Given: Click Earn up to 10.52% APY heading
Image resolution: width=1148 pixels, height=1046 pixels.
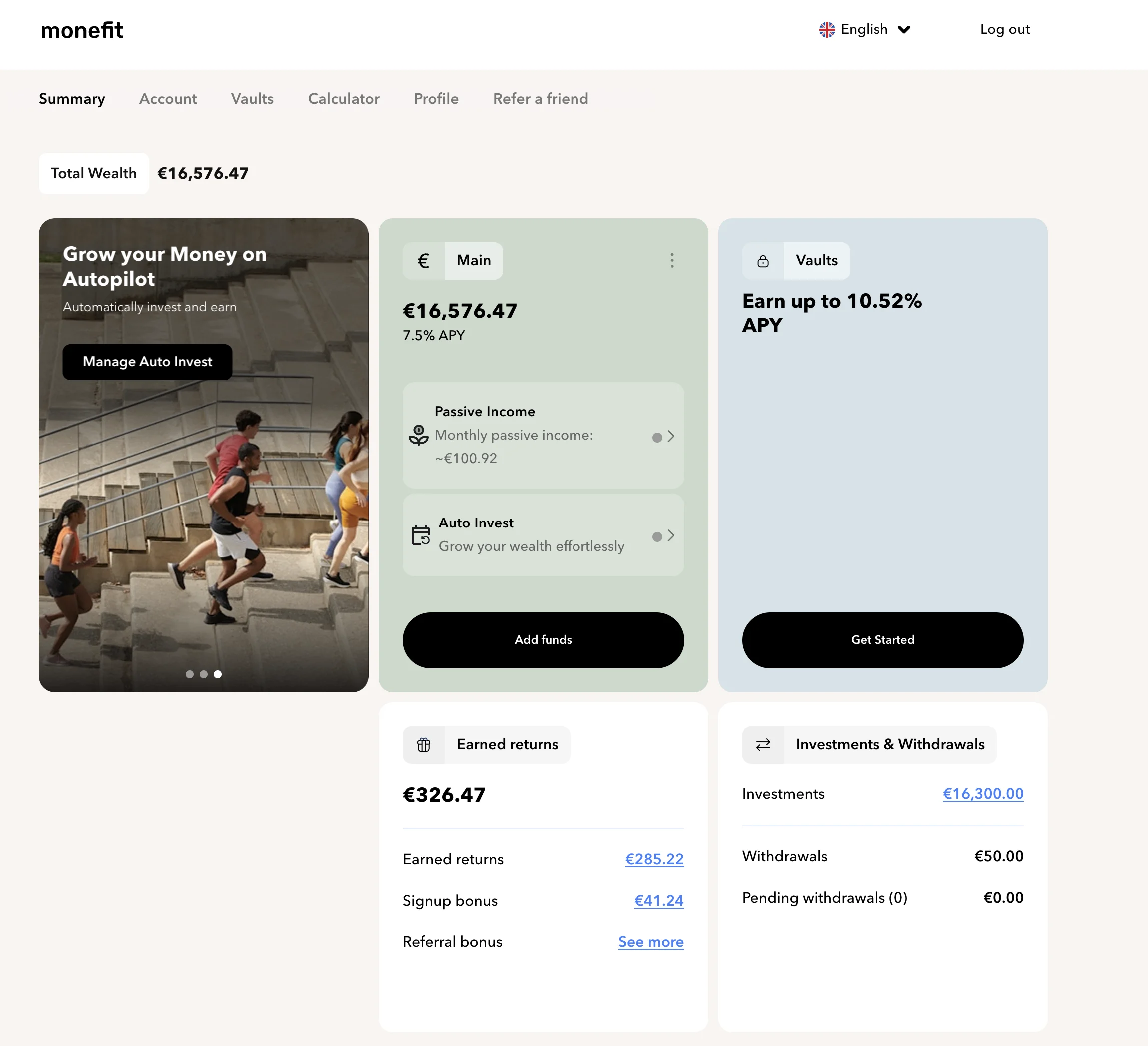Looking at the screenshot, I should (x=831, y=313).
